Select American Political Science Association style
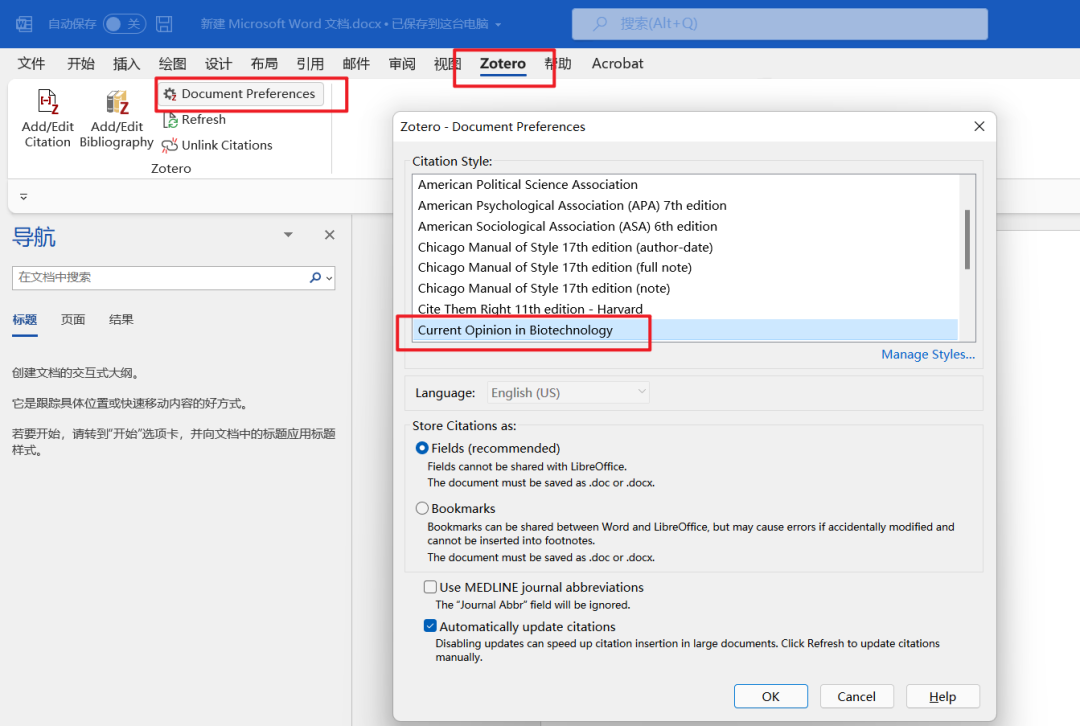The width and height of the screenshot is (1080, 726). coord(685,185)
